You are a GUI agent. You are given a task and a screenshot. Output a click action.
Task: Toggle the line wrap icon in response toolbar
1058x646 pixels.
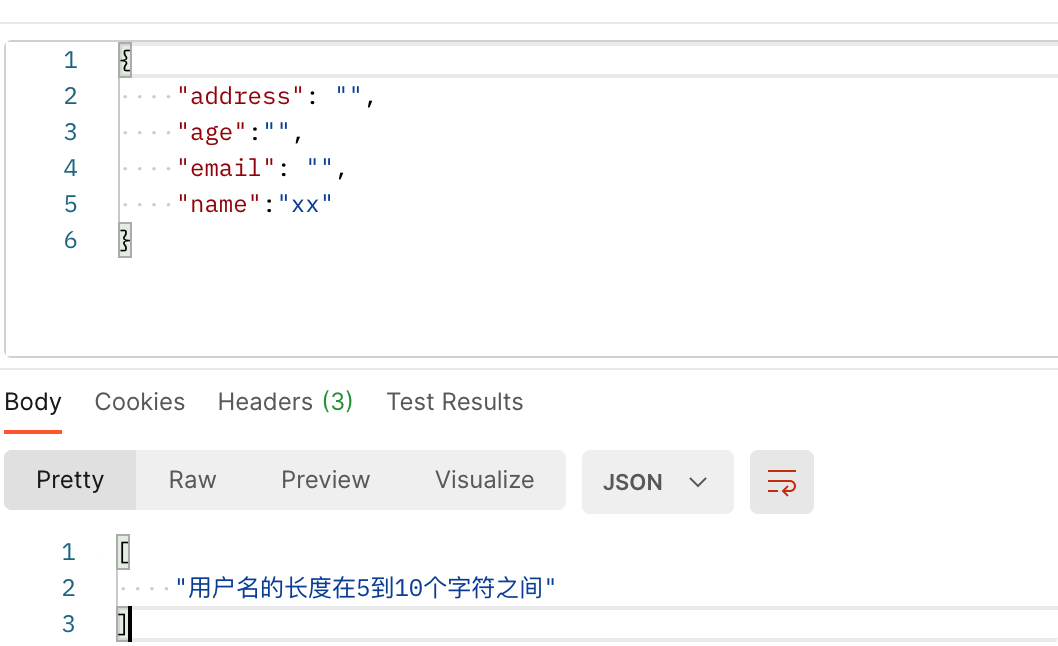pos(781,482)
